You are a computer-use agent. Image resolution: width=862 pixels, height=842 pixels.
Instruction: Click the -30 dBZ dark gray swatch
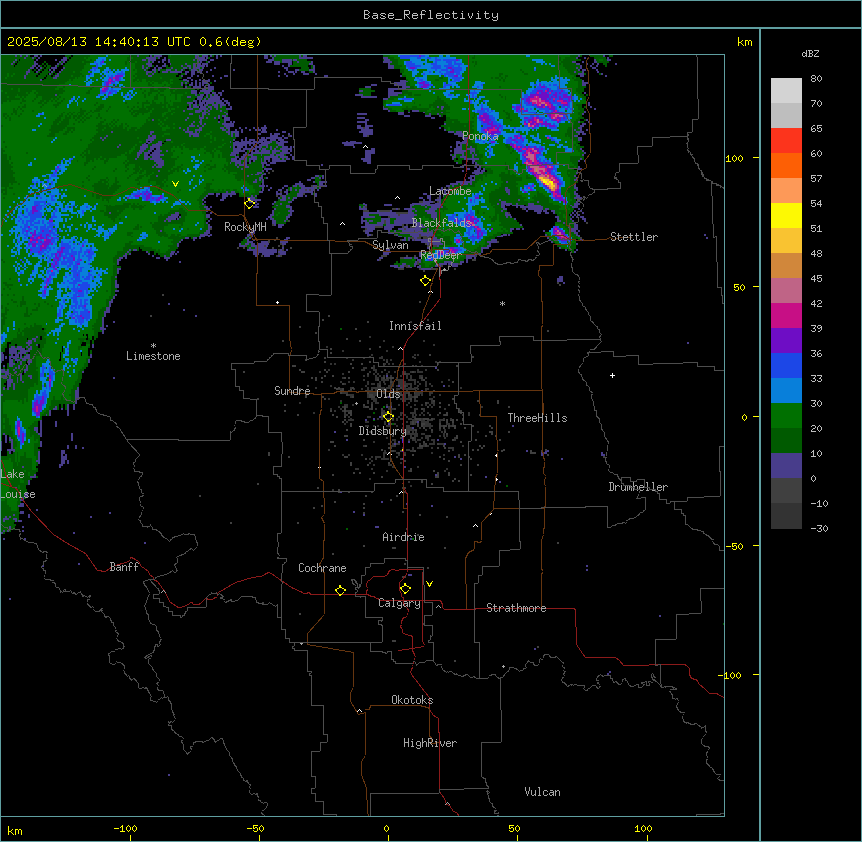tap(786, 516)
